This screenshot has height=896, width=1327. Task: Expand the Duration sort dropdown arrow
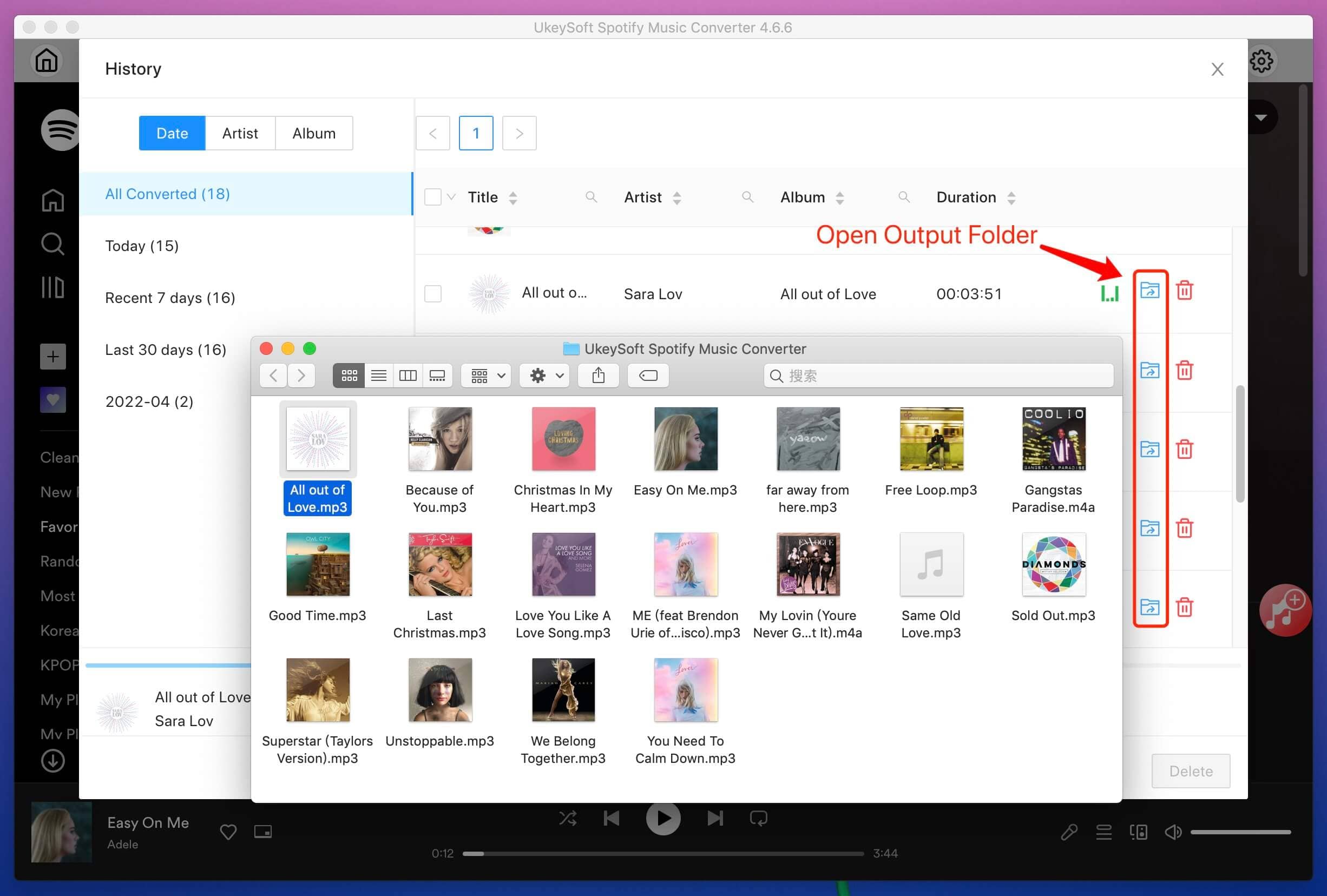(x=1012, y=197)
